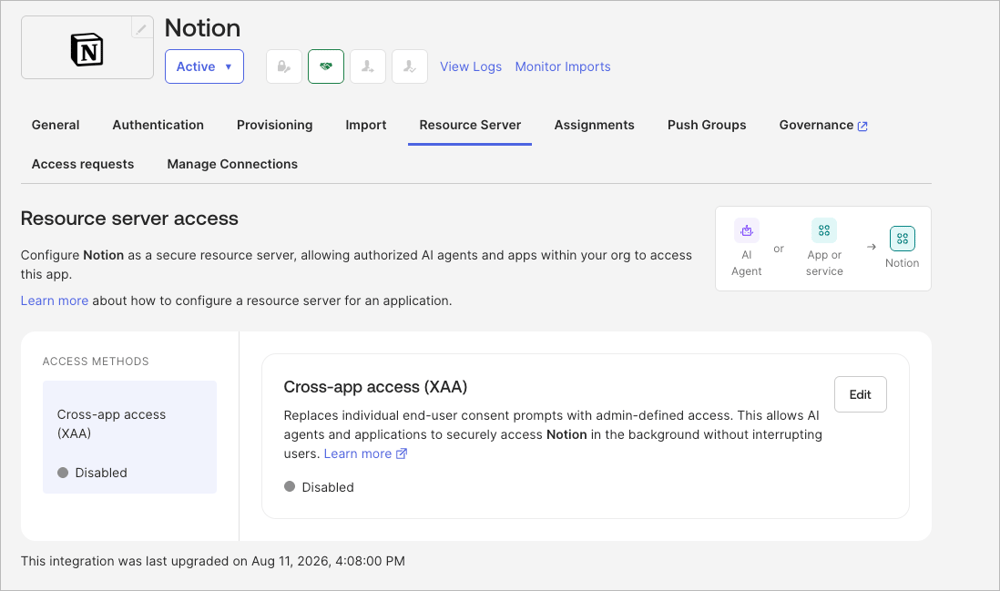
Task: Click the arrow icon in access diagram
Action: pos(871,247)
